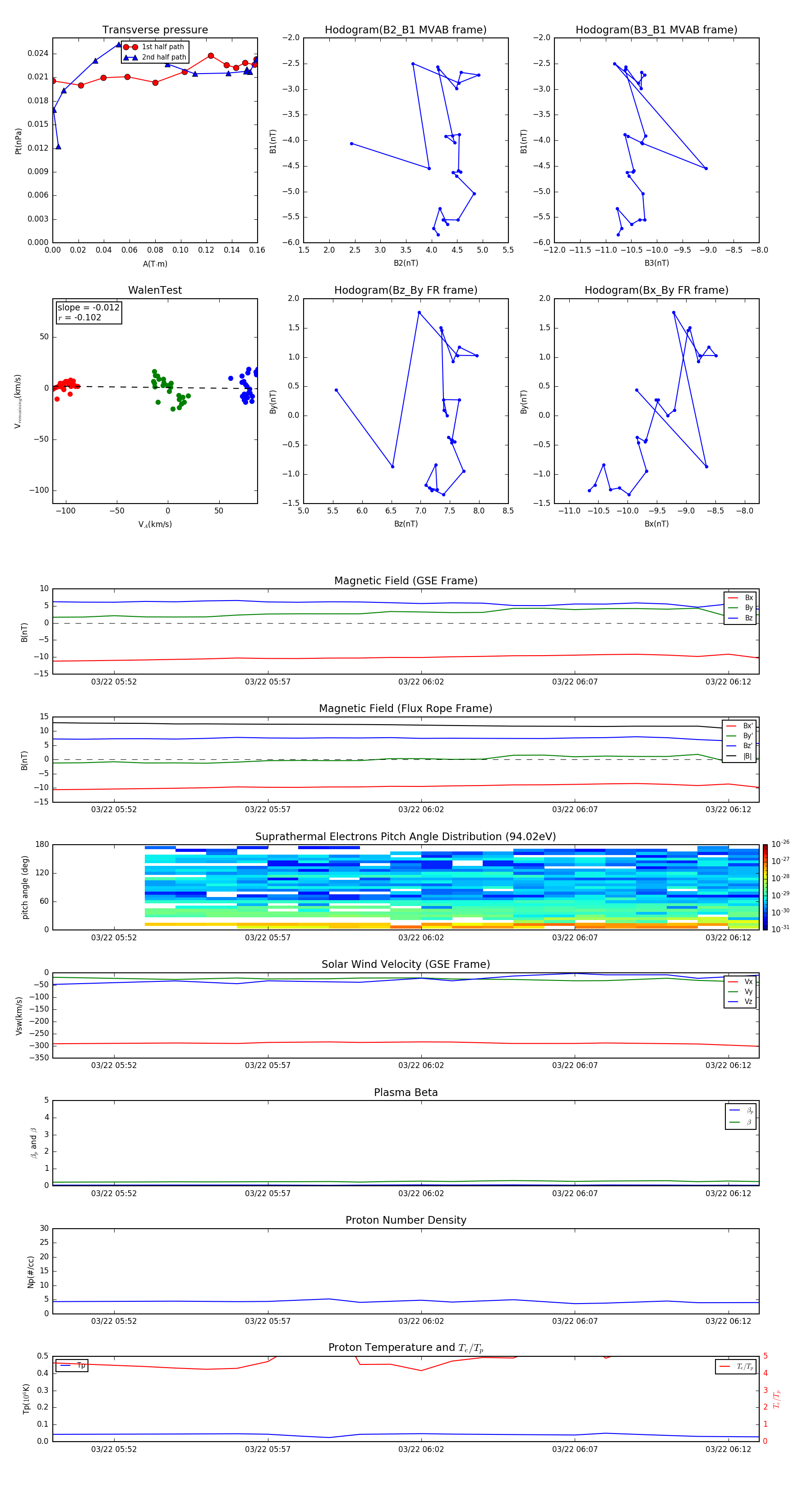Click the red 'Te/Tp' right-axis label
This screenshot has height=1489, width=812.
click(x=776, y=1399)
